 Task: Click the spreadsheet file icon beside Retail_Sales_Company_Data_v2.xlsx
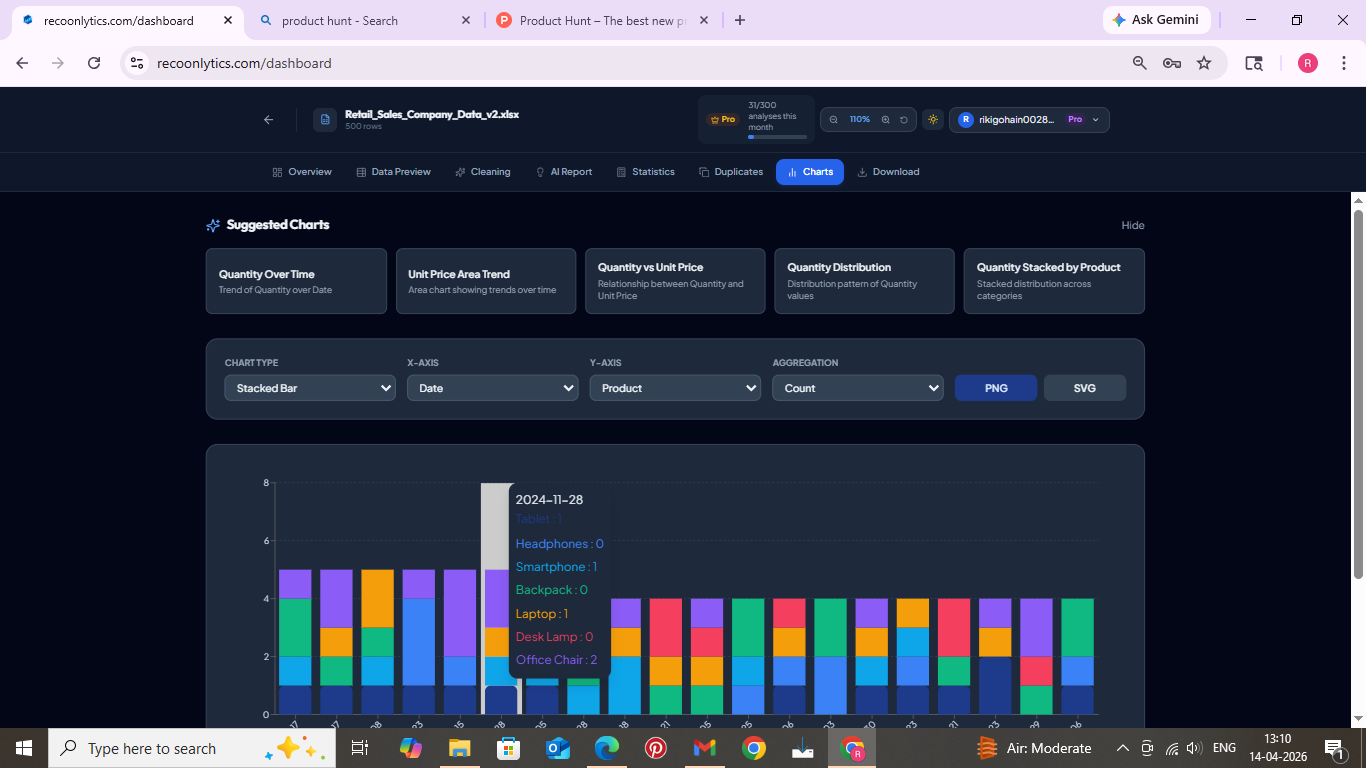click(x=325, y=120)
